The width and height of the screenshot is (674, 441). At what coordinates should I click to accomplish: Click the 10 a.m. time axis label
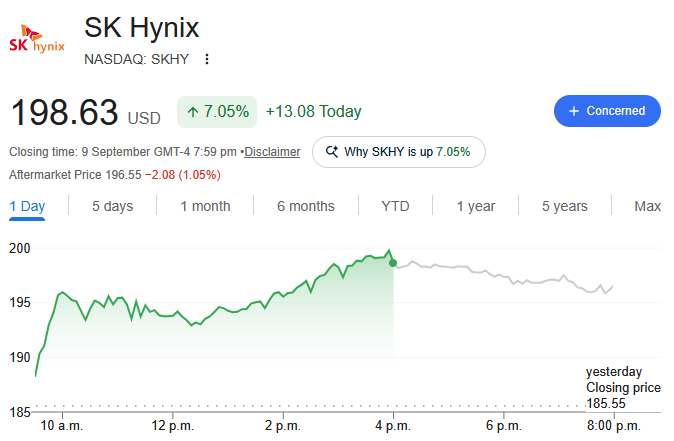coord(61,426)
